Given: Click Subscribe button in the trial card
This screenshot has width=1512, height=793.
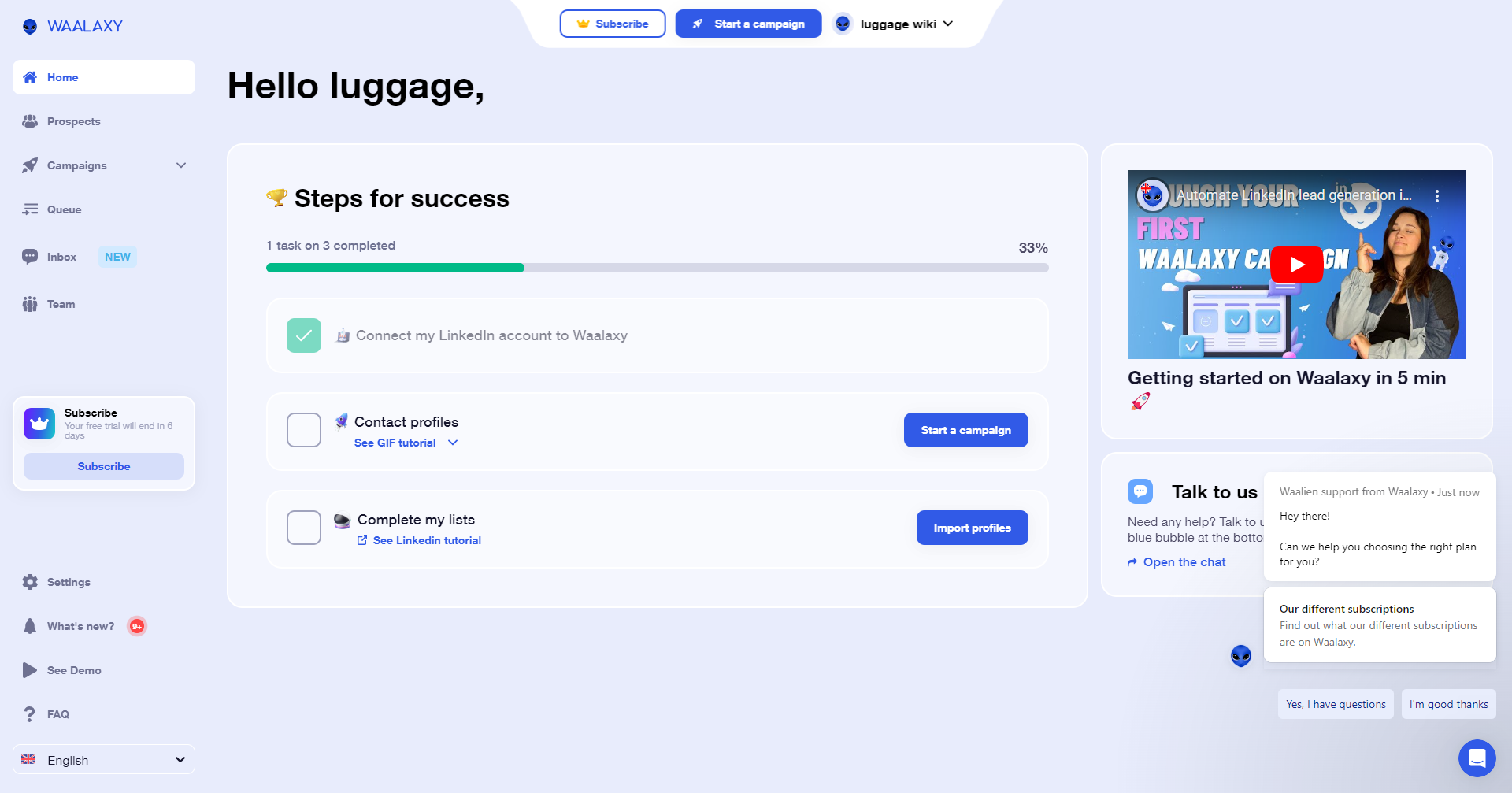Looking at the screenshot, I should [104, 466].
